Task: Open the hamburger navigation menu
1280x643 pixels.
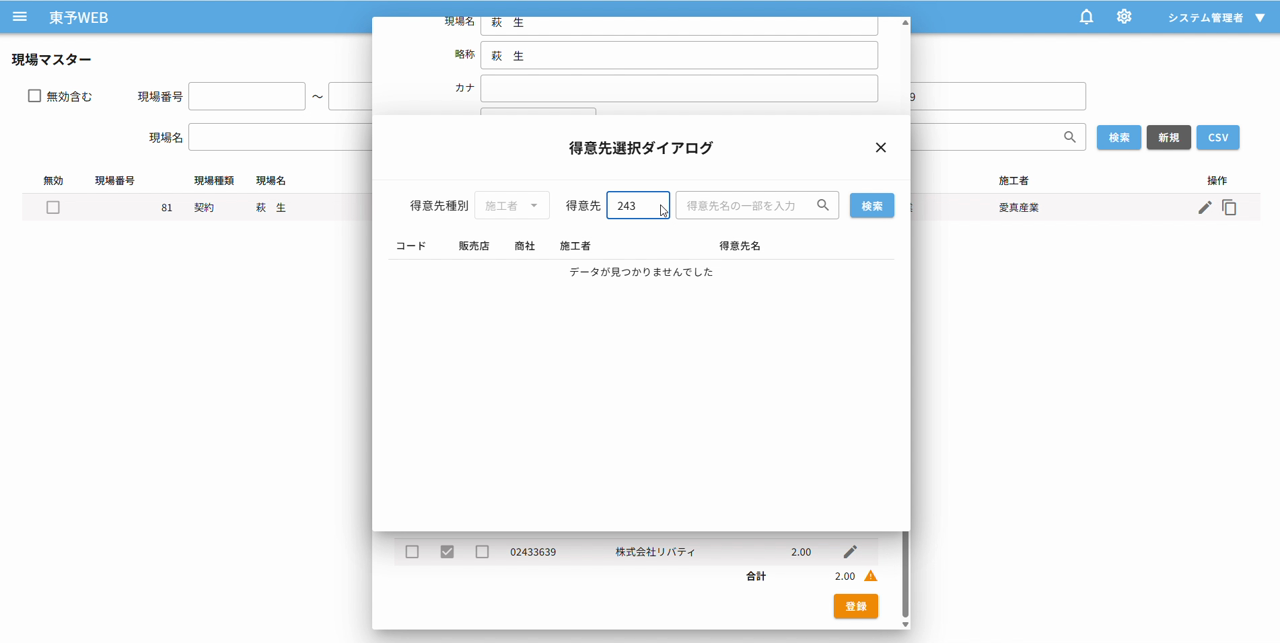Action: 20,17
